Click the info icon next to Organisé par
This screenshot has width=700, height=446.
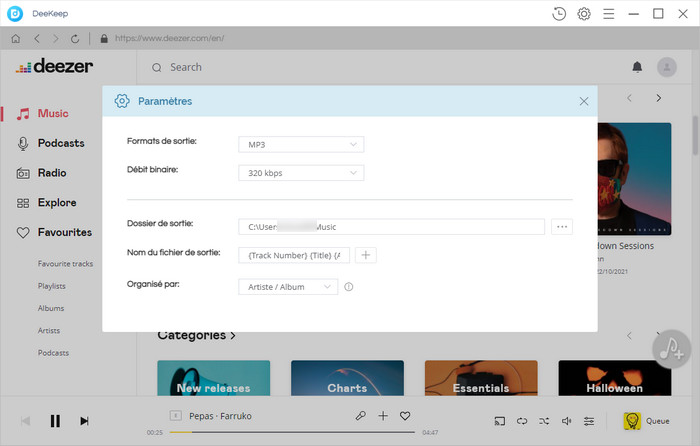point(349,287)
